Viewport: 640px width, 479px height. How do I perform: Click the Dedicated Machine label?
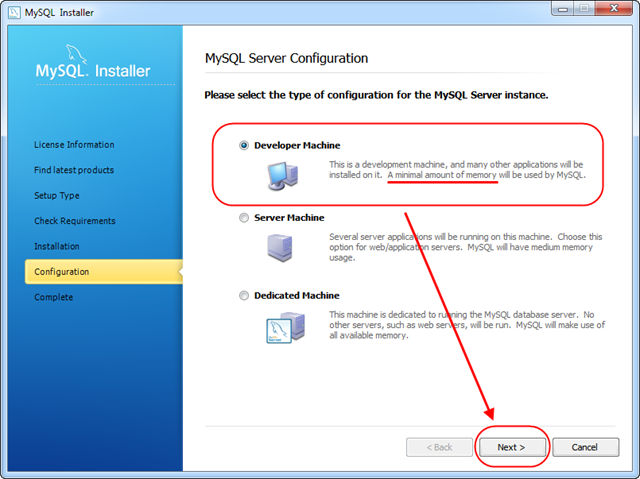point(297,295)
